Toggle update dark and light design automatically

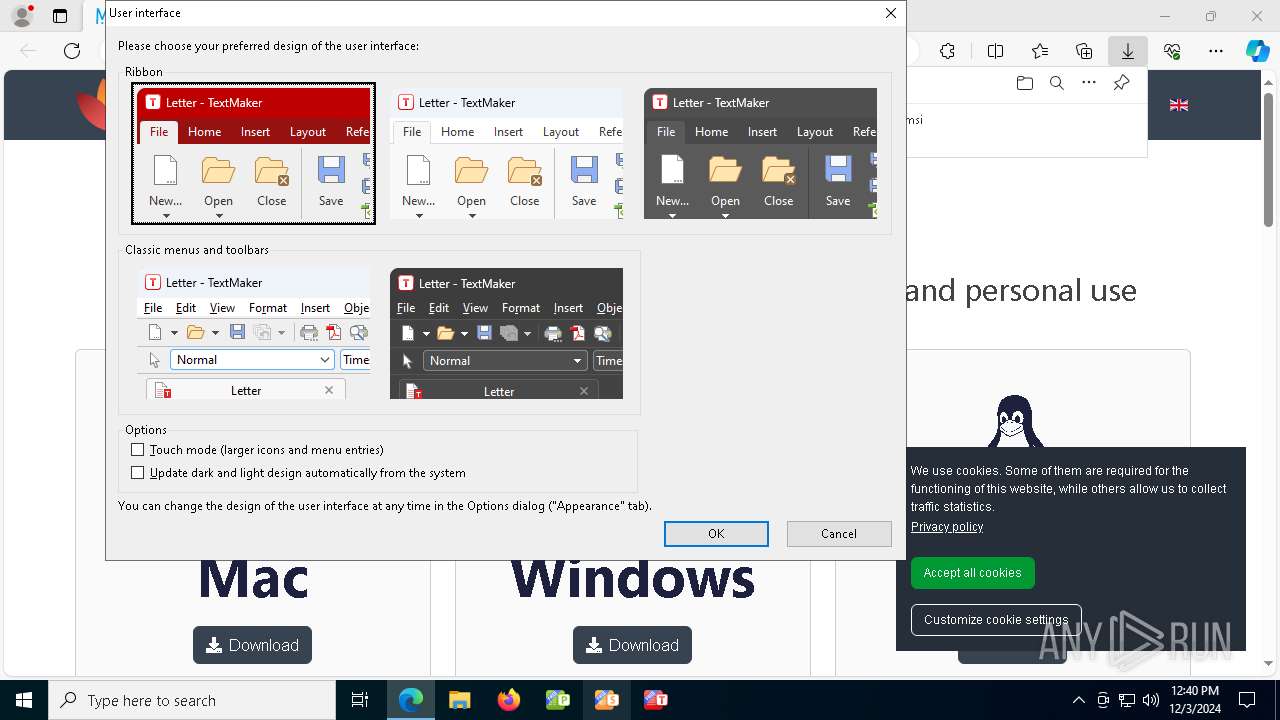tap(138, 473)
